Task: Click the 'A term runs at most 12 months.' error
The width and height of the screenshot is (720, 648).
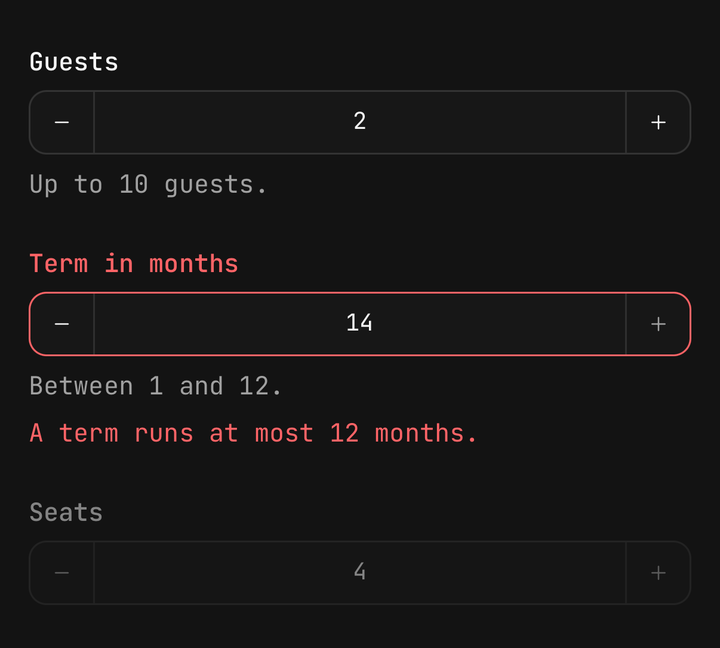Action: [x=253, y=433]
